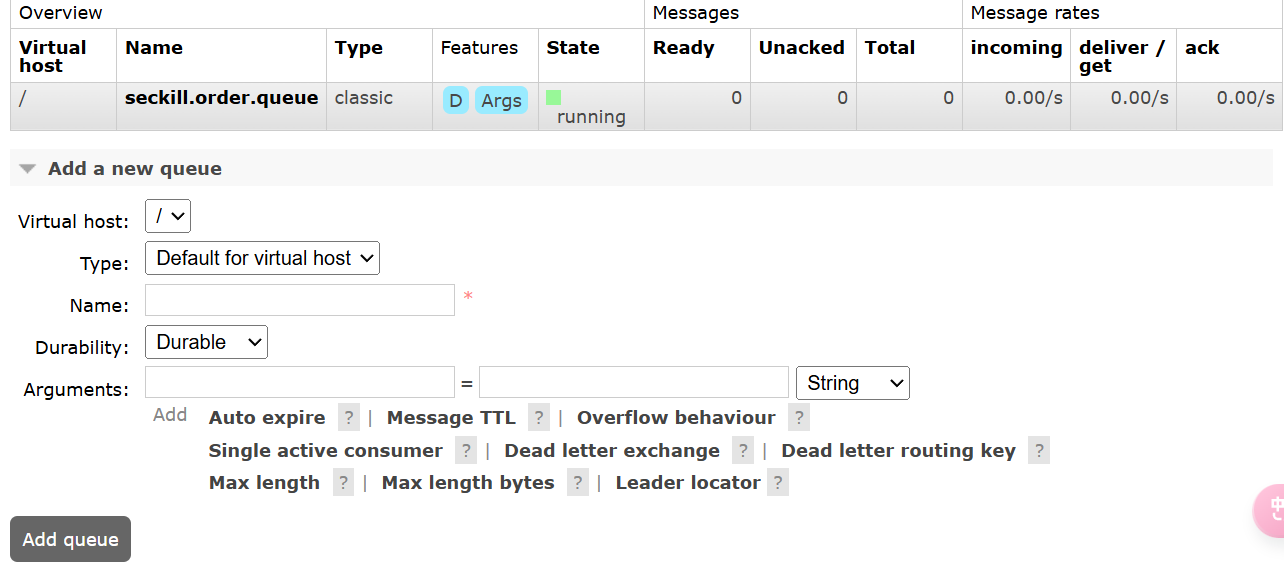Screen dimensions: 1284x565
Task: Open the Overflow behaviour help question mark
Action: click(798, 418)
